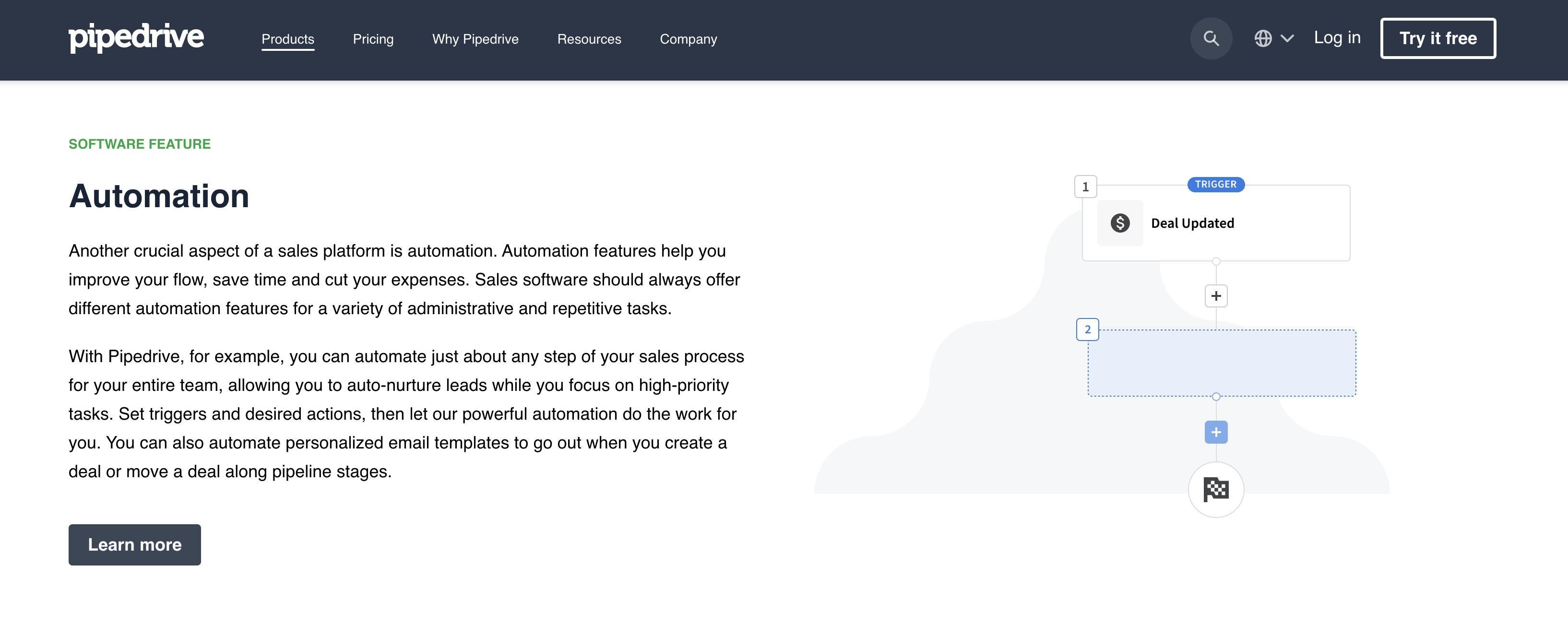The width and height of the screenshot is (1568, 636).
Task: Click the globe language icon
Action: pyautogui.click(x=1263, y=38)
